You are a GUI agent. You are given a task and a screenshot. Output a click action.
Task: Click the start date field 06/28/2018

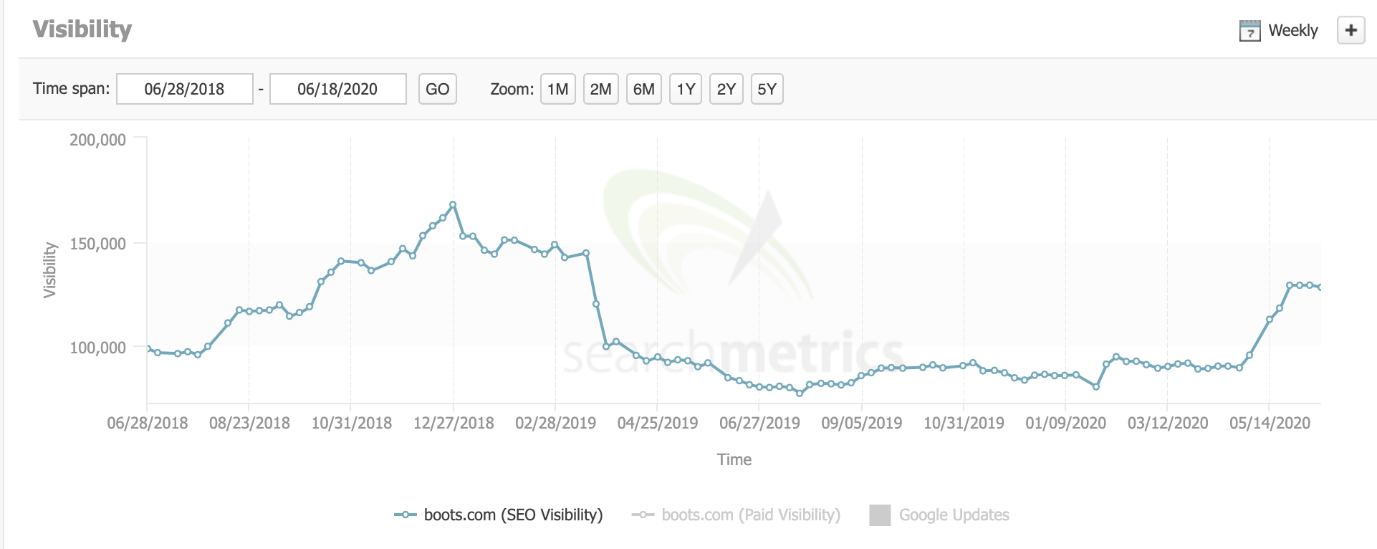pos(185,89)
